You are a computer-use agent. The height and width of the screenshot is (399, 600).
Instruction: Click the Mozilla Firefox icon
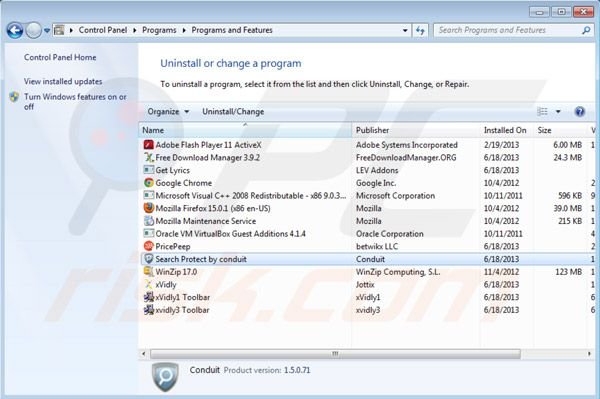point(148,208)
